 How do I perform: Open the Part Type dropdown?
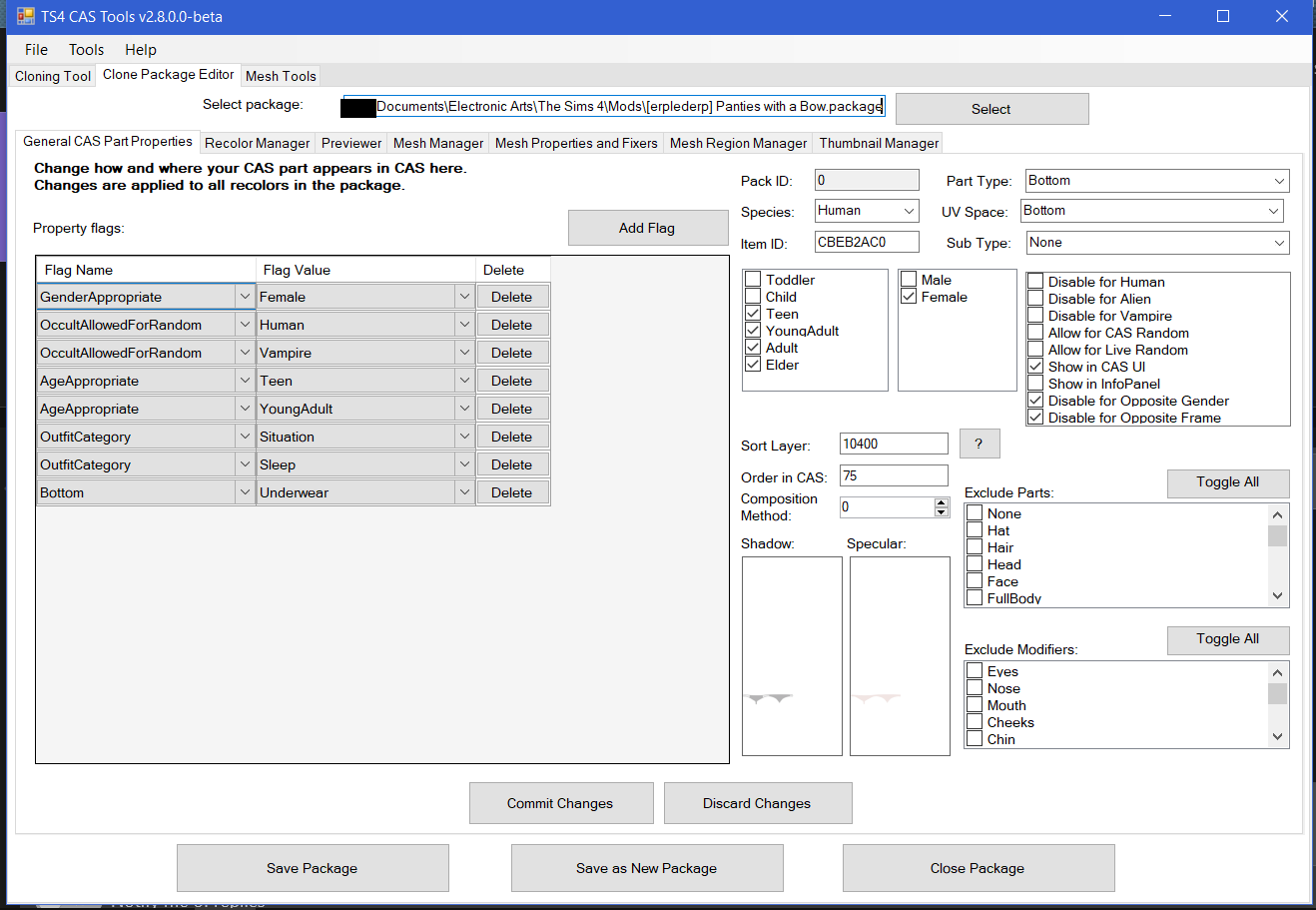pyautogui.click(x=1157, y=181)
